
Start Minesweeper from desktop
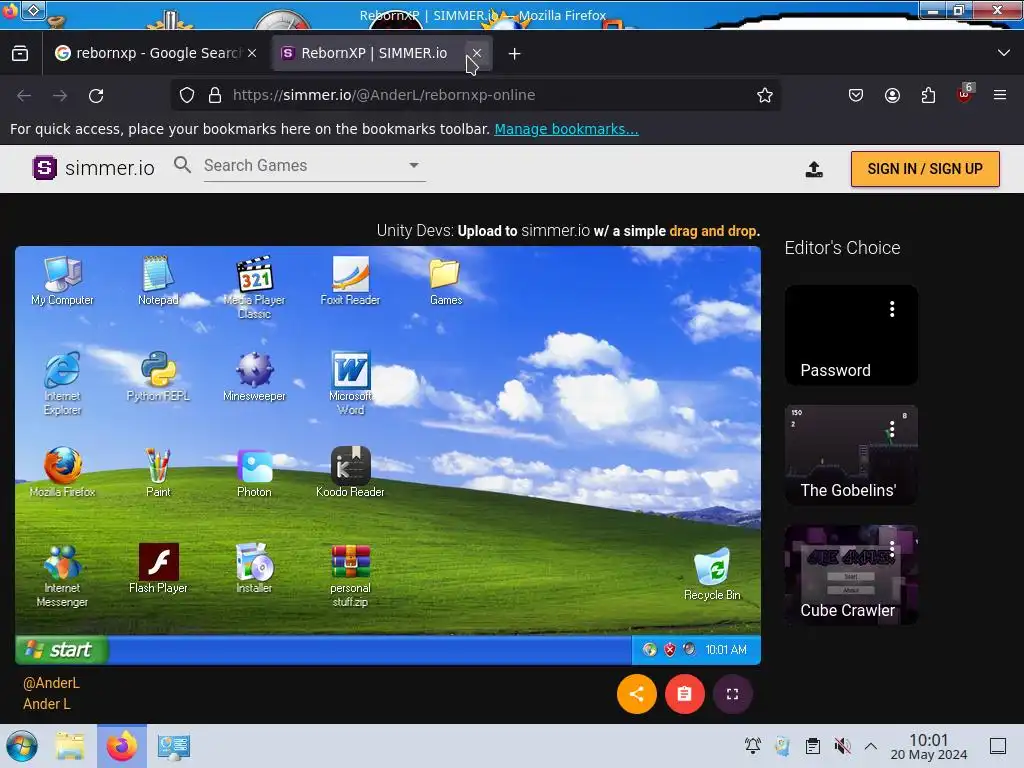tap(254, 377)
